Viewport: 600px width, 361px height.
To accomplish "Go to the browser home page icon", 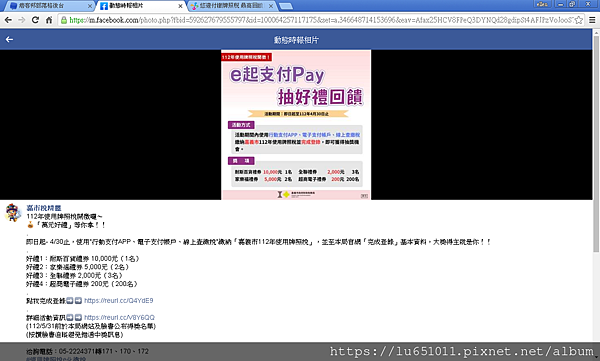I will 49,20.
